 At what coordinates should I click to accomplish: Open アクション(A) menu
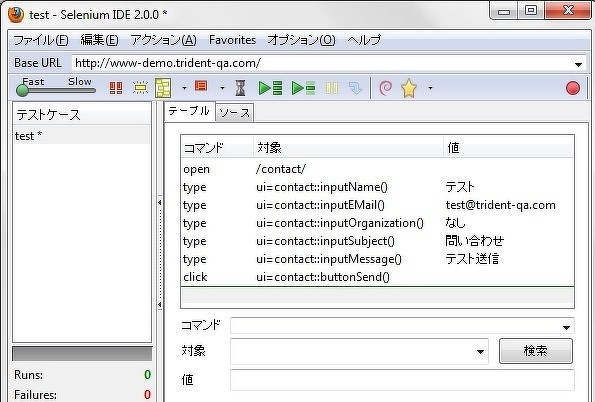164,40
